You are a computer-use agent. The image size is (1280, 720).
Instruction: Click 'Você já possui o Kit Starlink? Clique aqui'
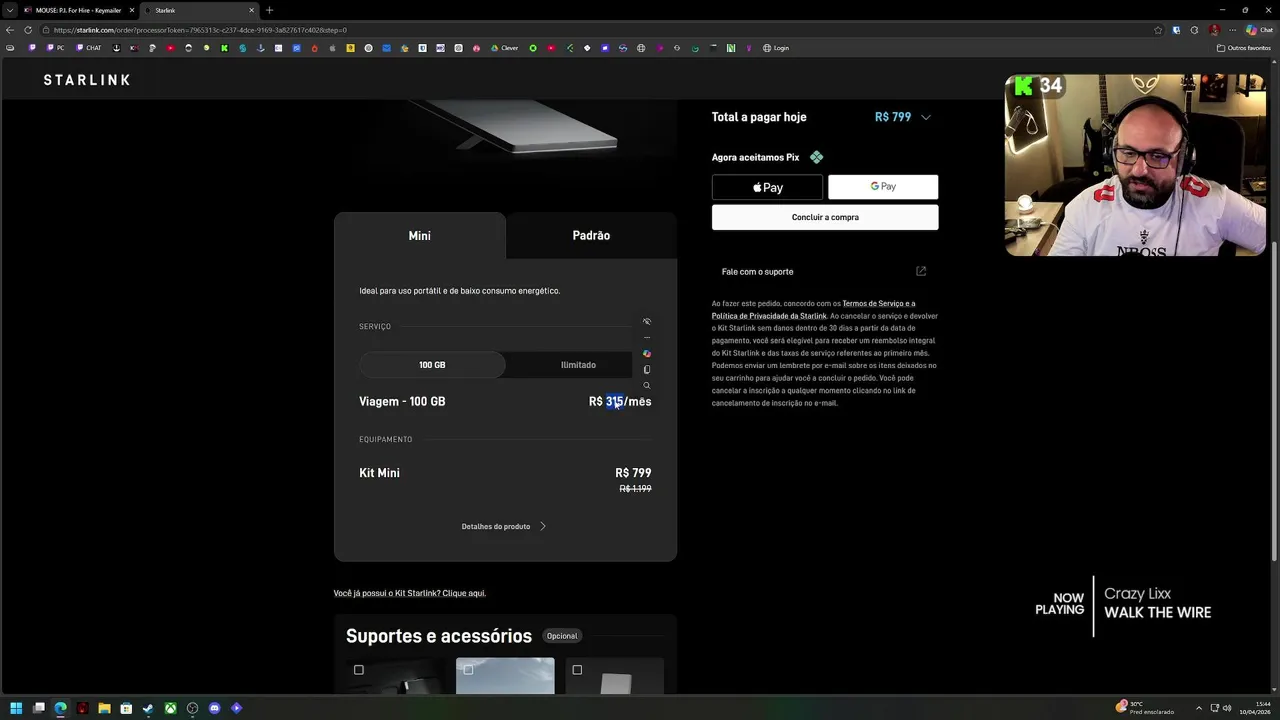pyautogui.click(x=410, y=593)
